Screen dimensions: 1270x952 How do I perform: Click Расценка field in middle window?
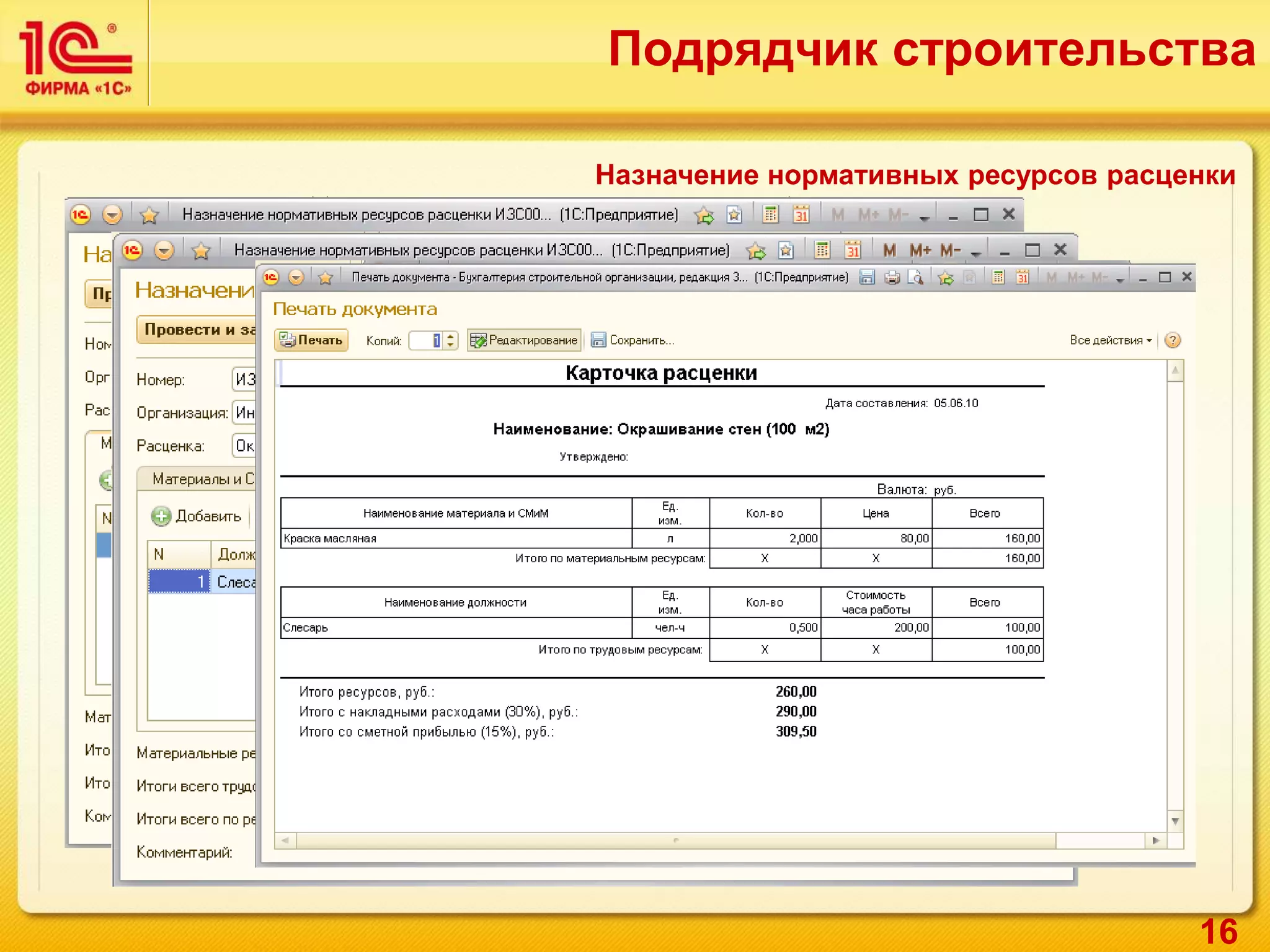[x=244, y=446]
